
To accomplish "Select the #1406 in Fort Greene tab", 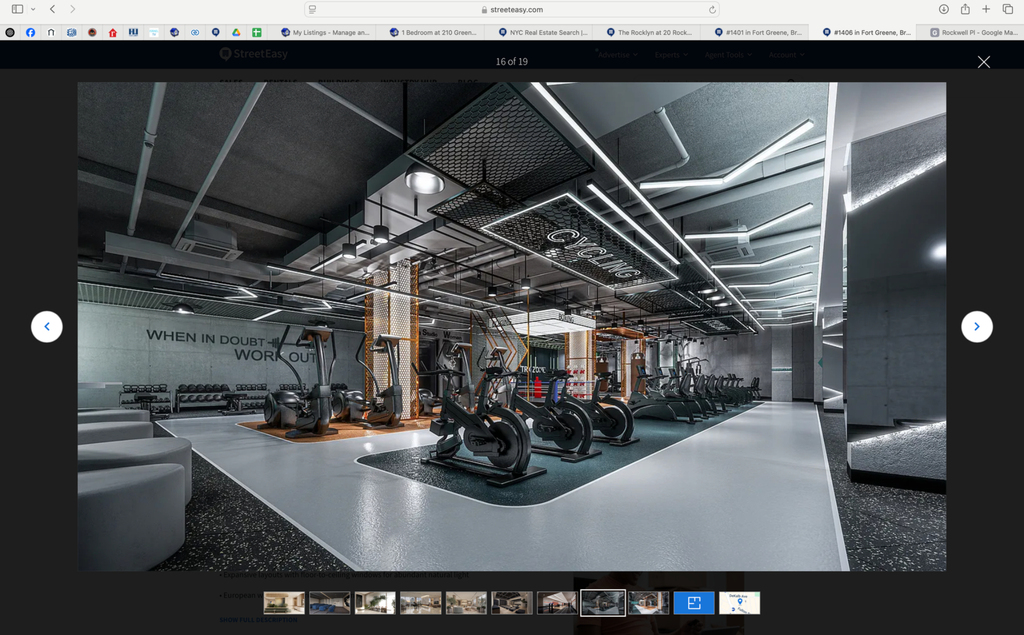I will pos(865,32).
